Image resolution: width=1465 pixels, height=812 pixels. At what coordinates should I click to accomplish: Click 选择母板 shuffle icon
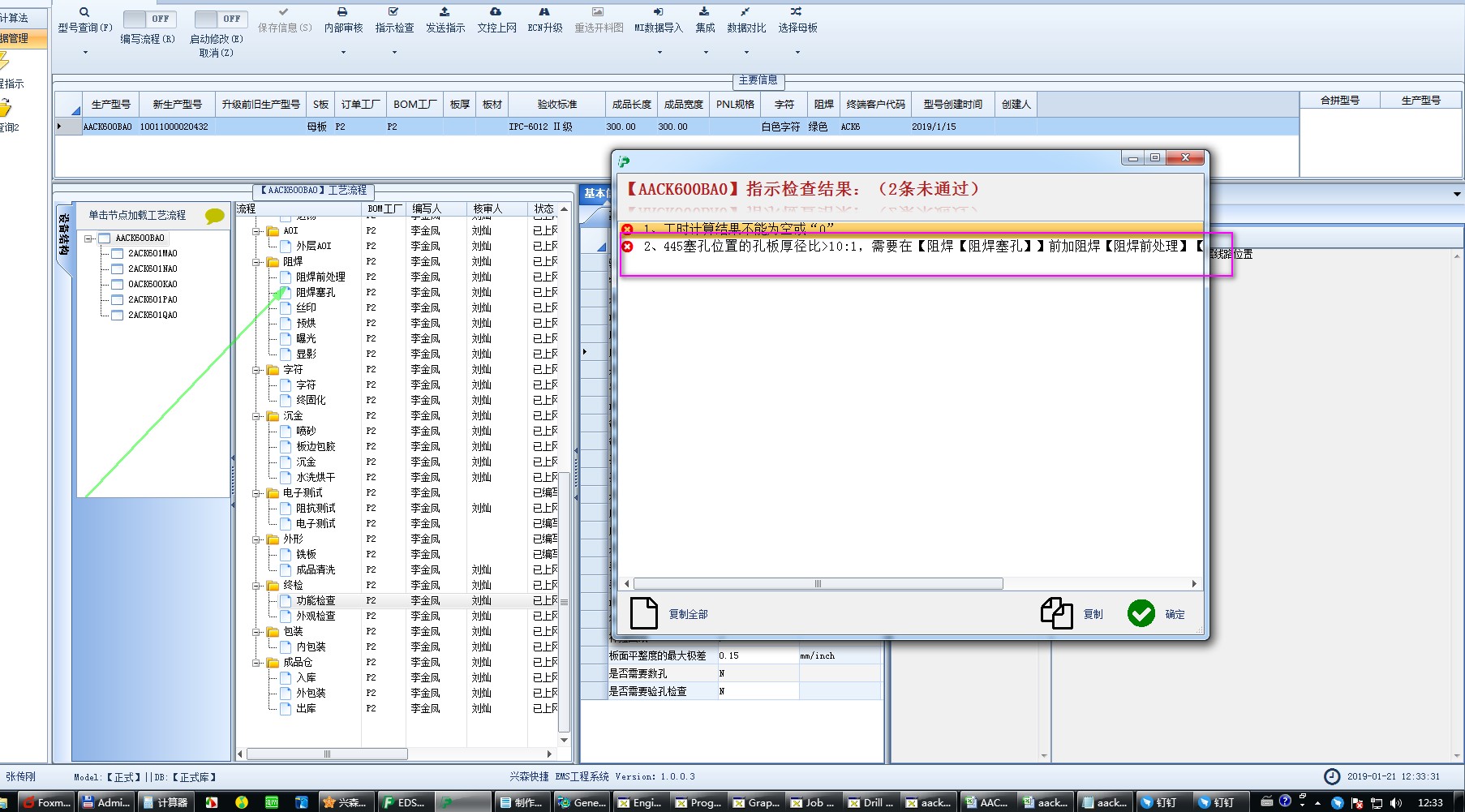[797, 12]
